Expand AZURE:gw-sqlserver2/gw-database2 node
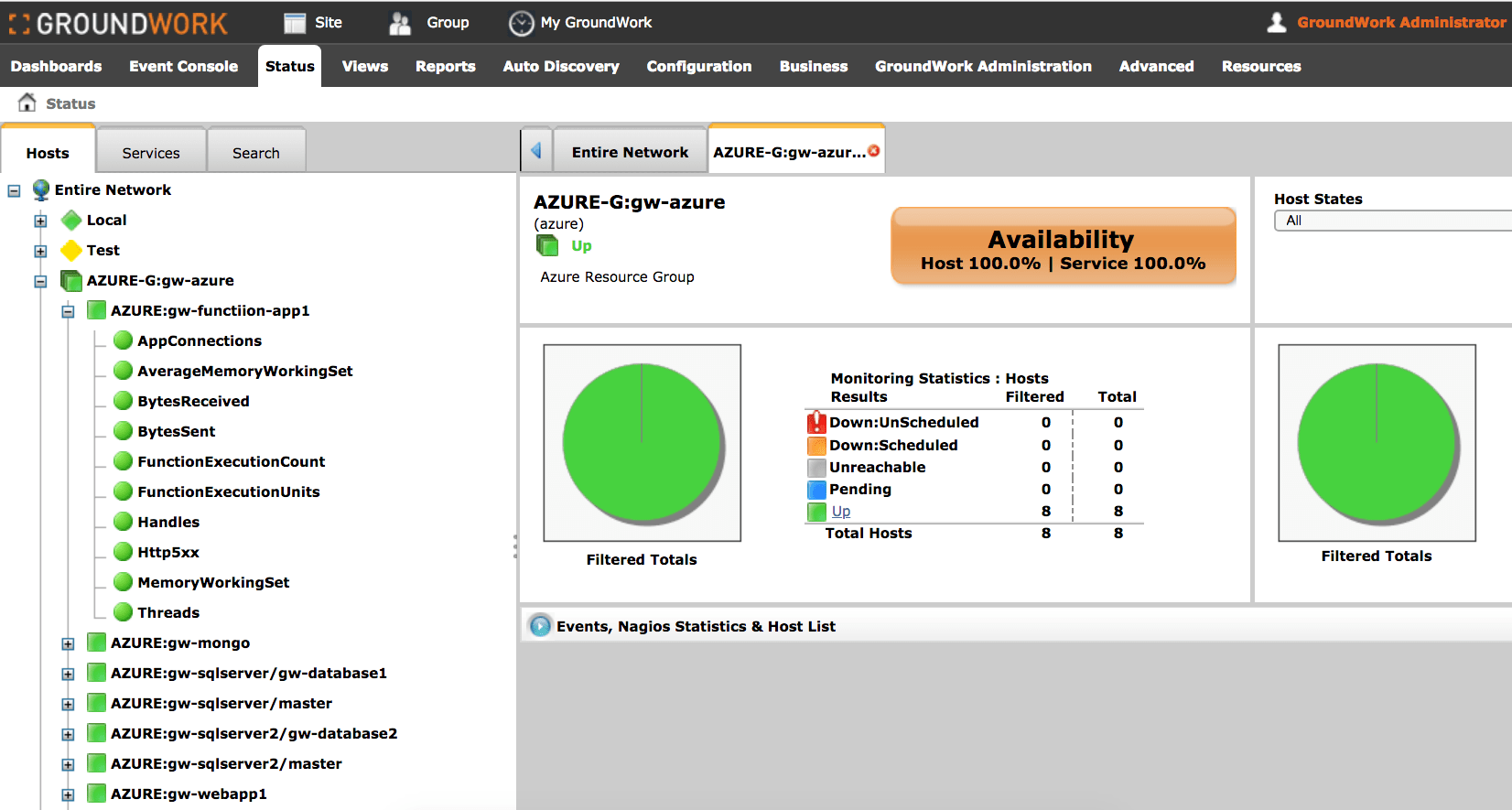The height and width of the screenshot is (810, 1512). (x=68, y=734)
